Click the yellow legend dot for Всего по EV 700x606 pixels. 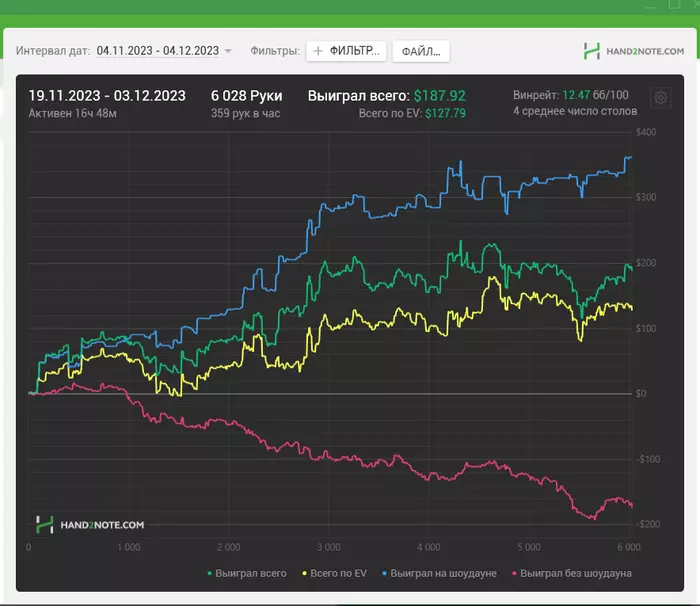[x=304, y=573]
